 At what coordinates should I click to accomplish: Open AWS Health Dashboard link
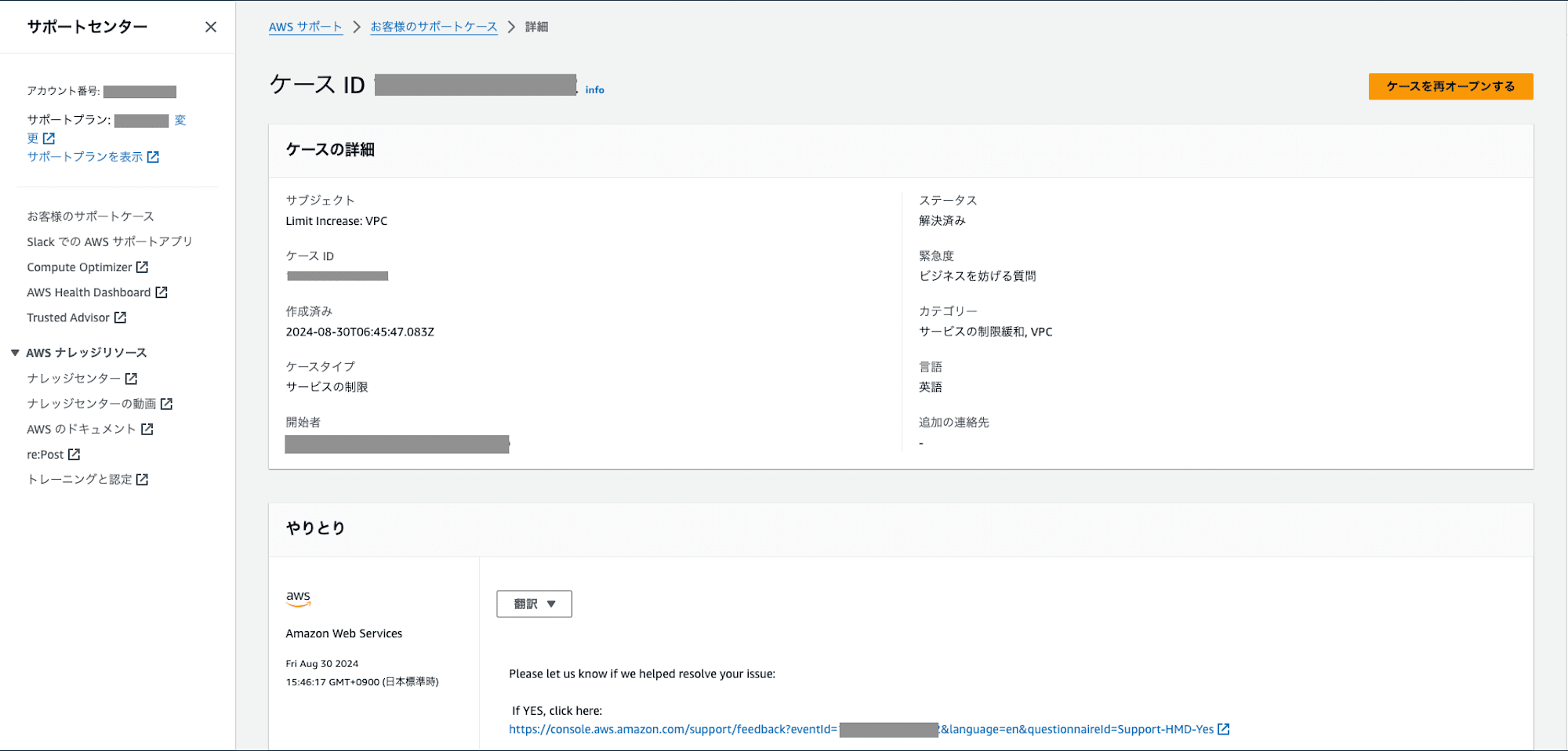pyautogui.click(x=89, y=292)
